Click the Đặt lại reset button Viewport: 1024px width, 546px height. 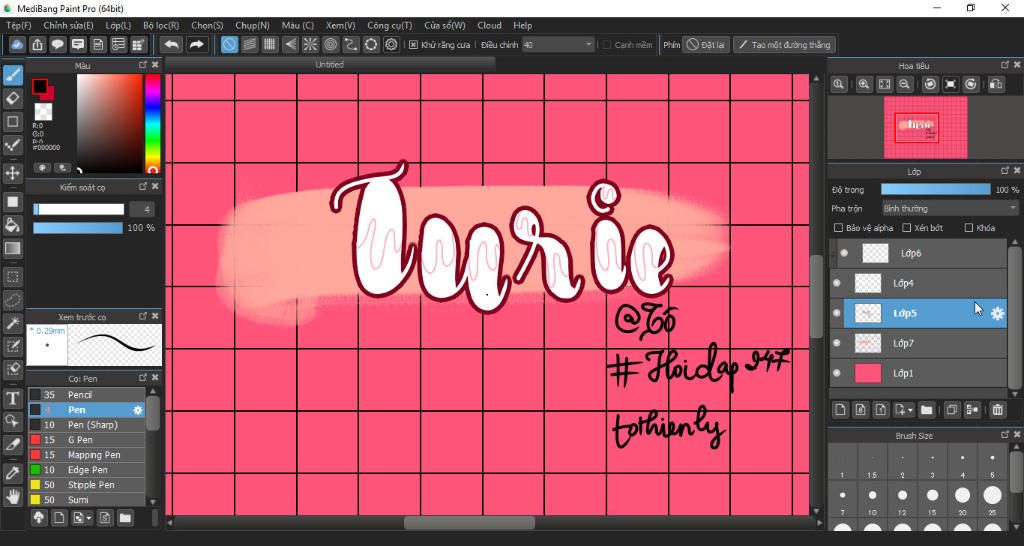pos(705,45)
